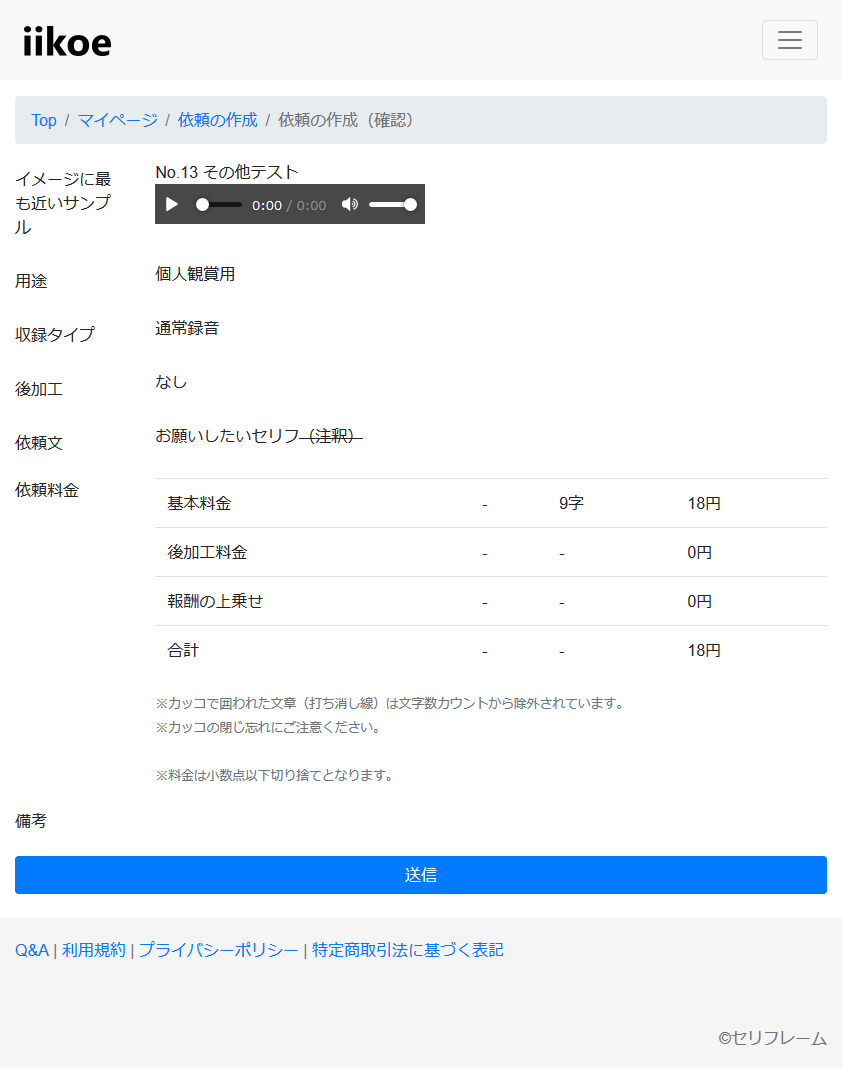This screenshot has width=842, height=1070.
Task: Click the '通常録音' recording type value
Action: [187, 328]
